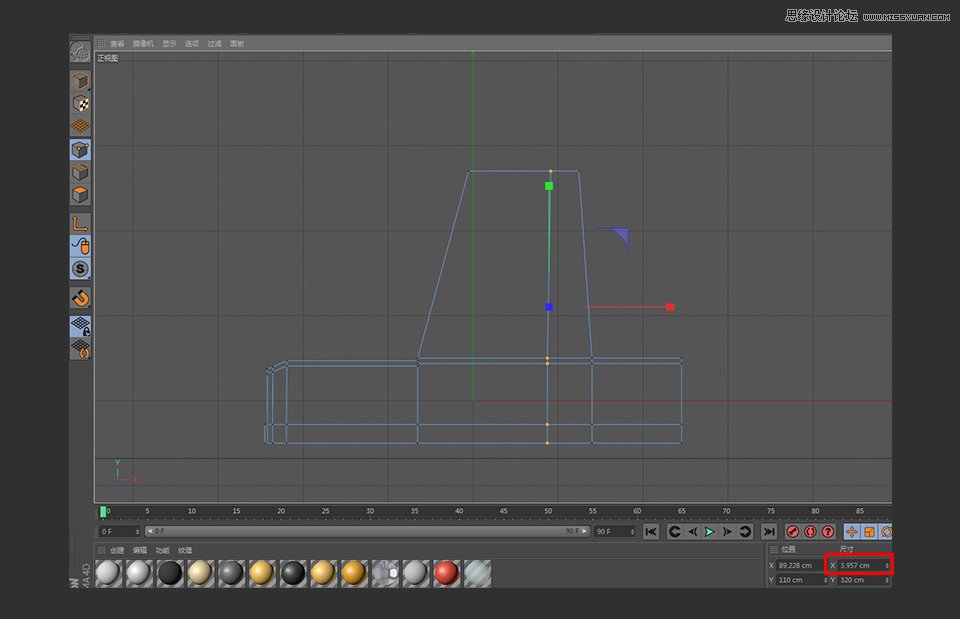Open the 摄像机 menu in the viewport
Image resolution: width=960 pixels, height=619 pixels.
[x=141, y=43]
